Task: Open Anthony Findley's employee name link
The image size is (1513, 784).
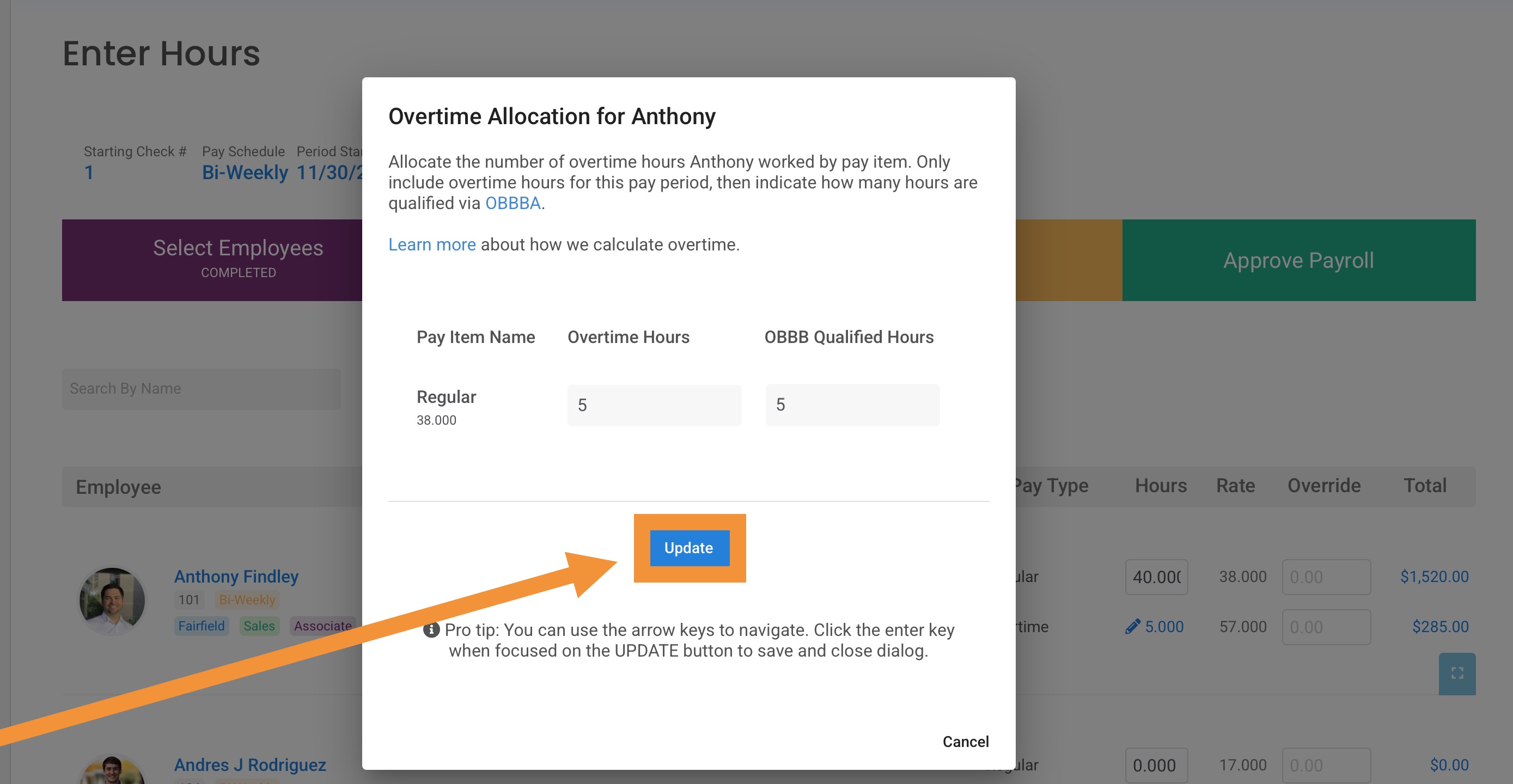Action: pyautogui.click(x=236, y=576)
